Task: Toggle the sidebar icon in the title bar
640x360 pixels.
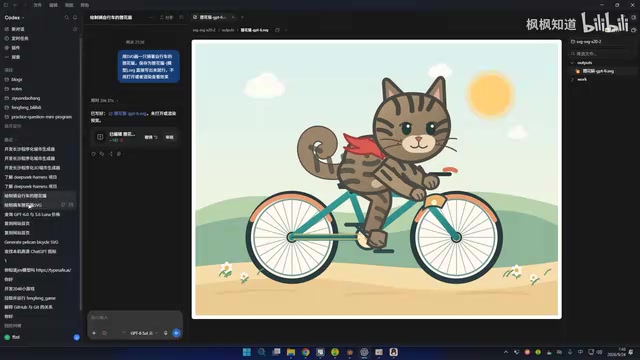Action: tap(6, 5)
